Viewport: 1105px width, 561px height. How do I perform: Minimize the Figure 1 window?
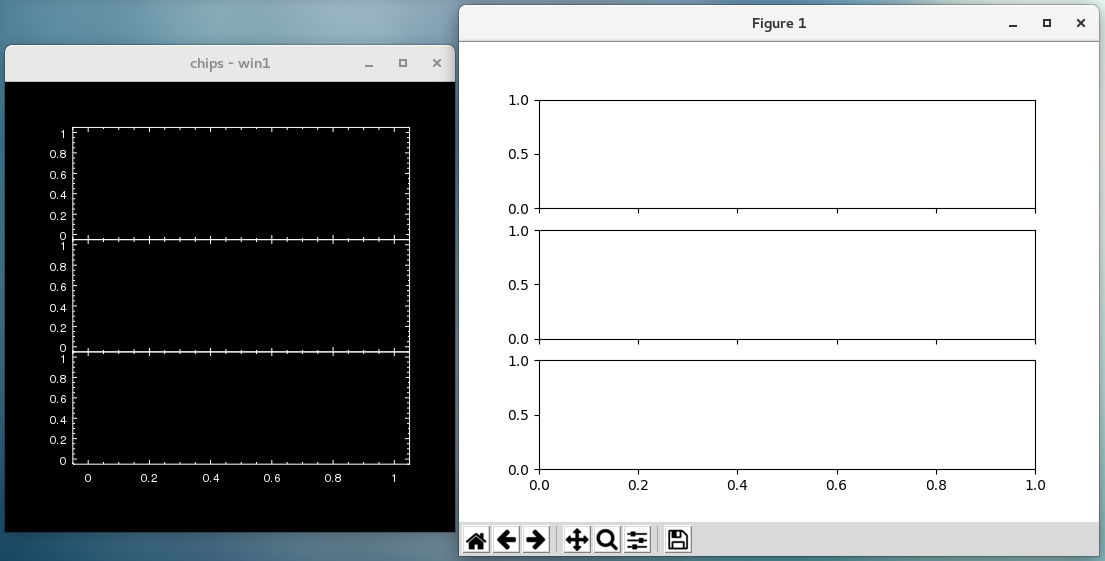click(1014, 24)
